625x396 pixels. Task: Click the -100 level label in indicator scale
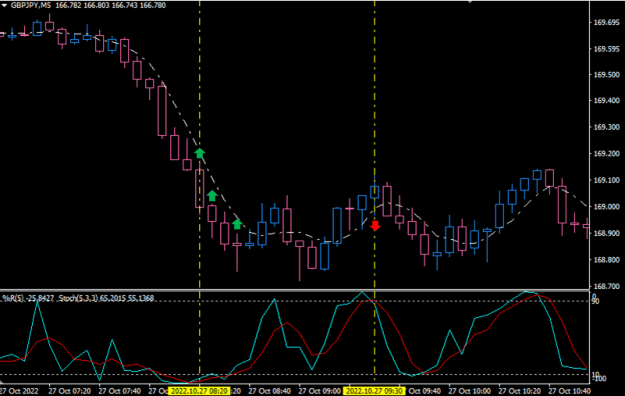coord(599,378)
